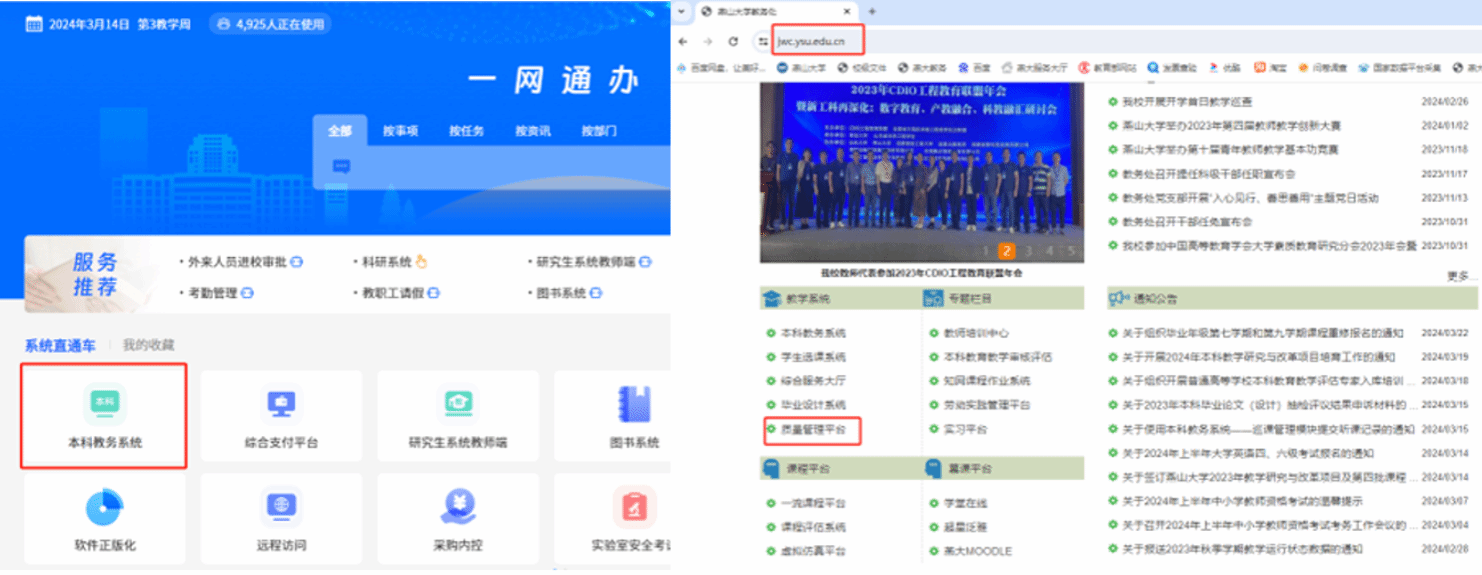Screen dimensions: 1482x575
Task: Launch the 远程访问 globe icon
Action: pyautogui.click(x=281, y=507)
